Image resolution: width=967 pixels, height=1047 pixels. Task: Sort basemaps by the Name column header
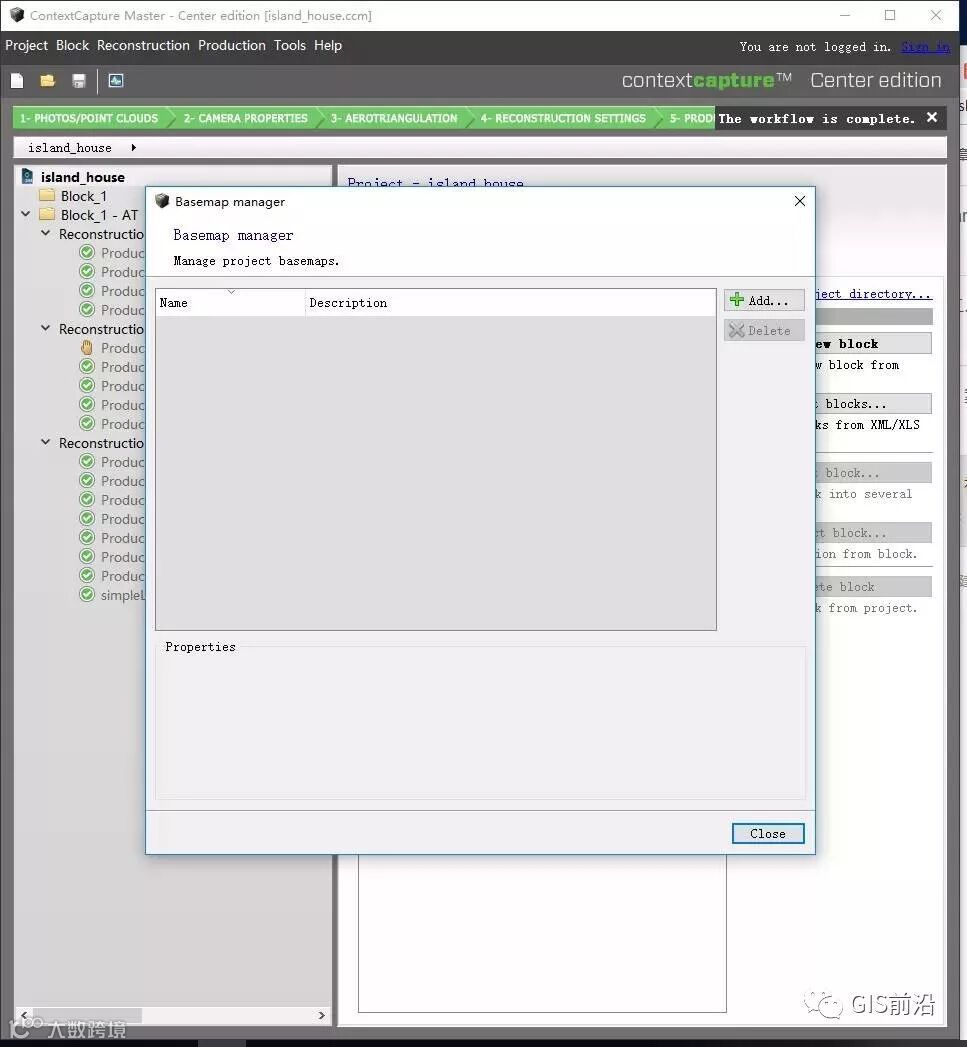[230, 302]
